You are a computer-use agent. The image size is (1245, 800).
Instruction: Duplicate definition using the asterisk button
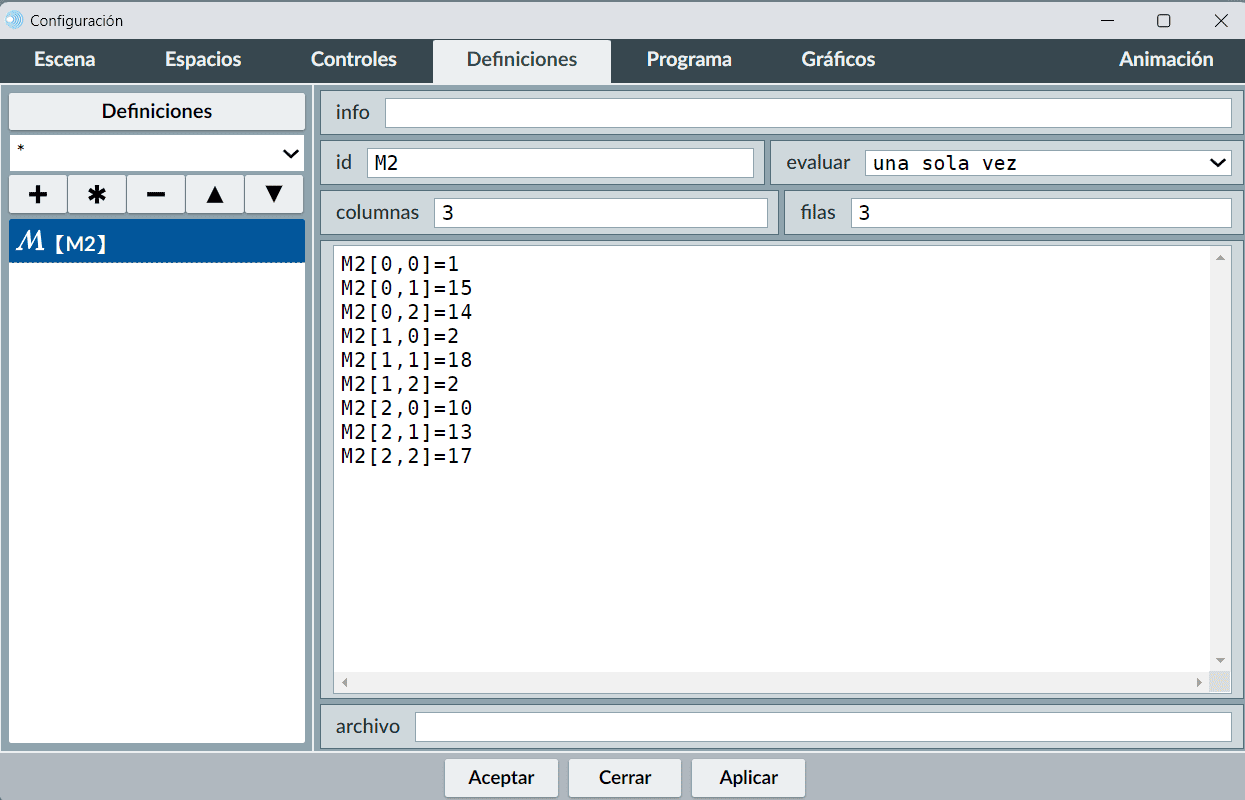click(x=97, y=194)
